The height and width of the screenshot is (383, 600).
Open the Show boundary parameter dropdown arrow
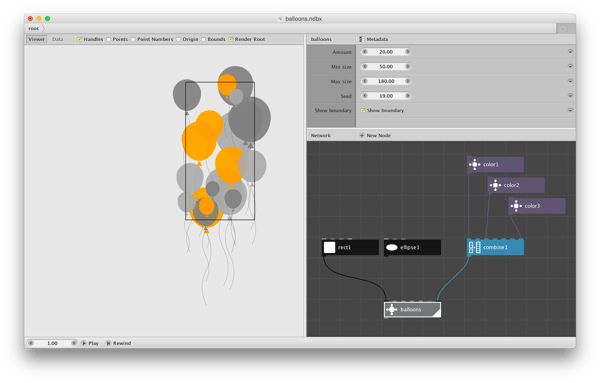570,110
